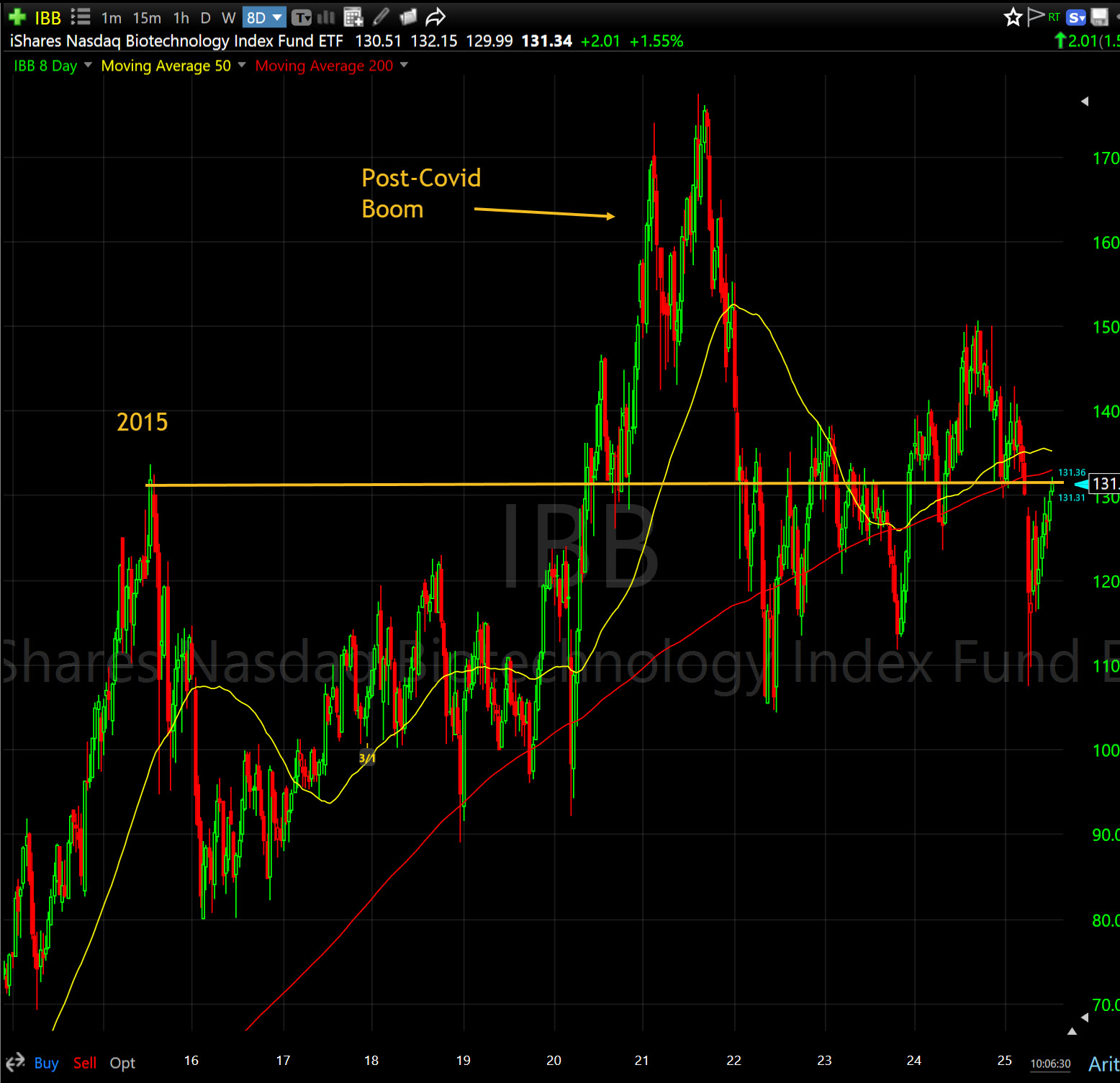1120x1083 pixels.
Task: Expand the Moving Average 50 dropdown
Action: pyautogui.click(x=242, y=66)
